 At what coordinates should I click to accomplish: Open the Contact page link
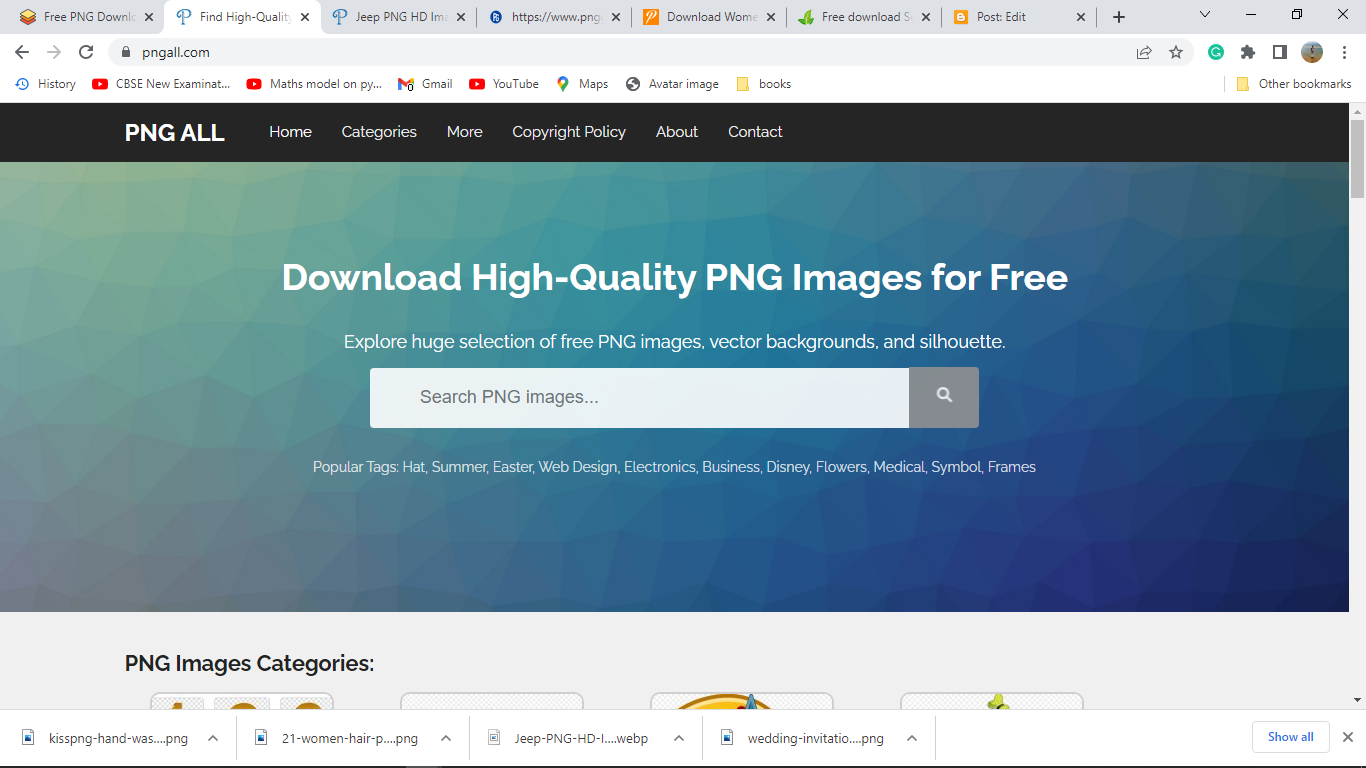(755, 132)
